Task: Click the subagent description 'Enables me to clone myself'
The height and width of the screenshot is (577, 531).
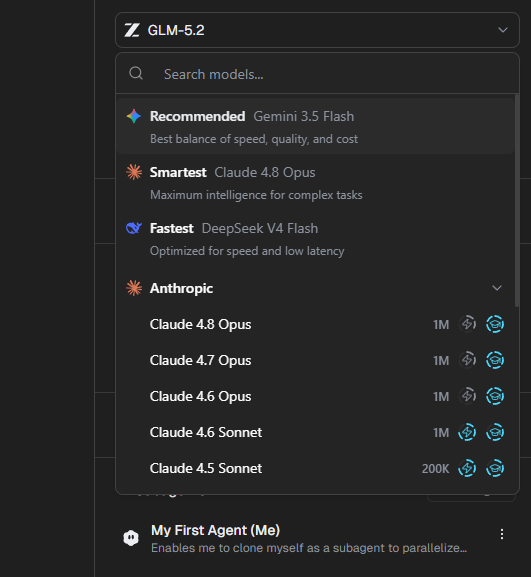Action: point(309,548)
